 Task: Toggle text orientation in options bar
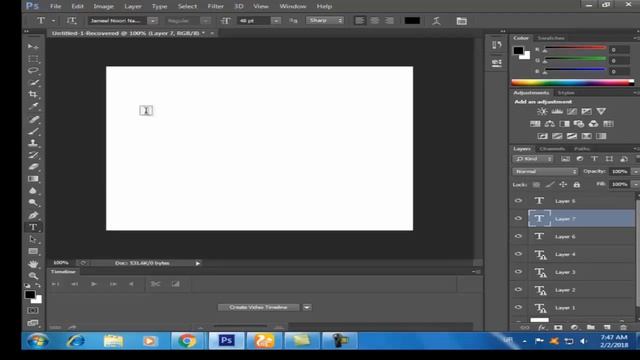point(71,20)
